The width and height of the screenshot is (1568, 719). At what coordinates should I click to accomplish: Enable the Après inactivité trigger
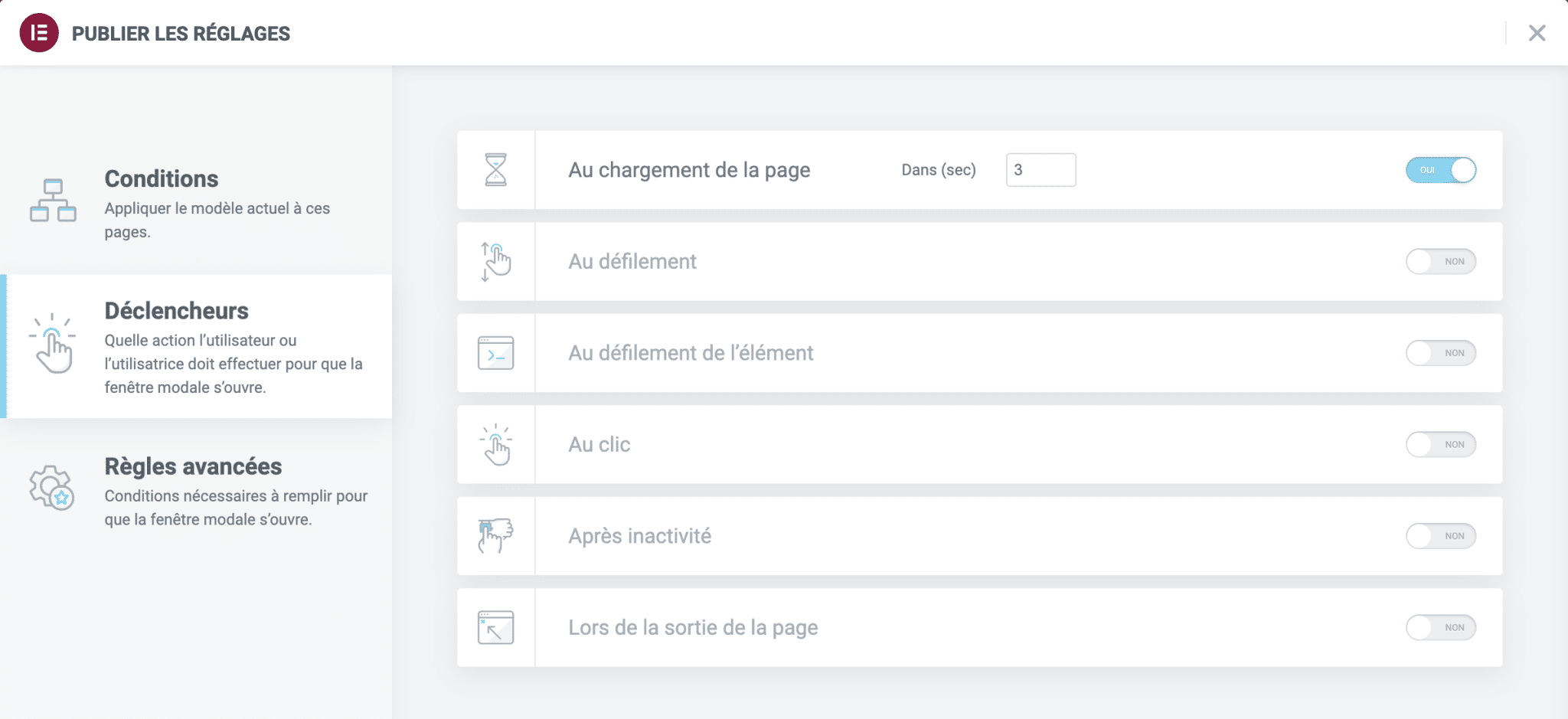tap(1442, 535)
